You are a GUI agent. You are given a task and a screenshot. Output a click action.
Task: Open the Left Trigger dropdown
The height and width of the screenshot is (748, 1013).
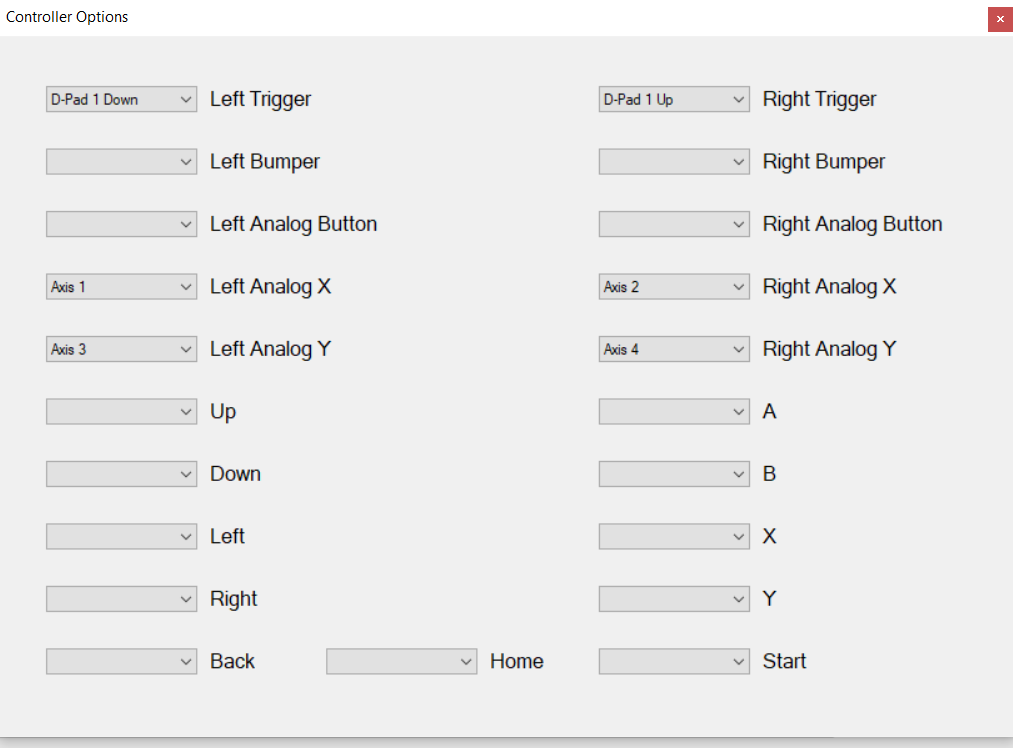[121, 99]
